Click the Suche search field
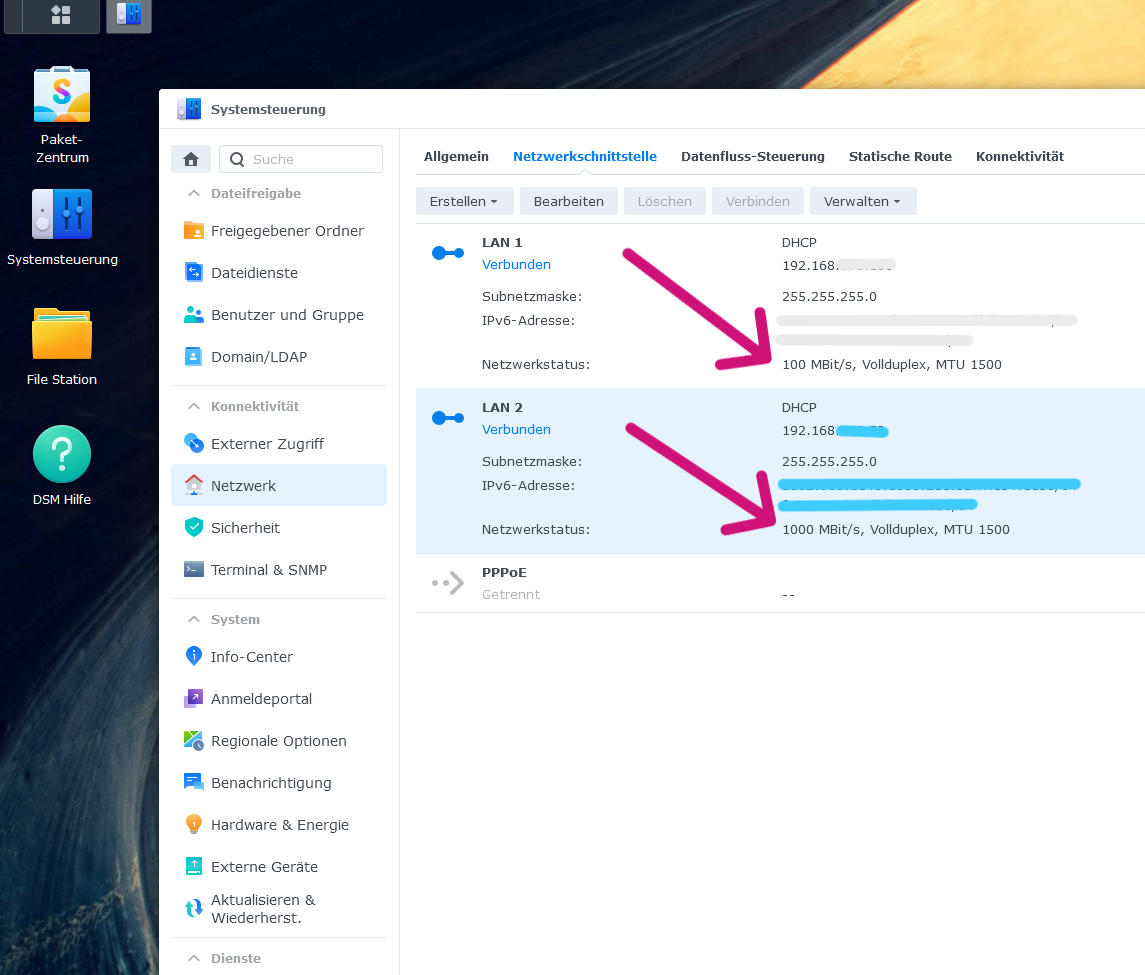 pyautogui.click(x=301, y=159)
